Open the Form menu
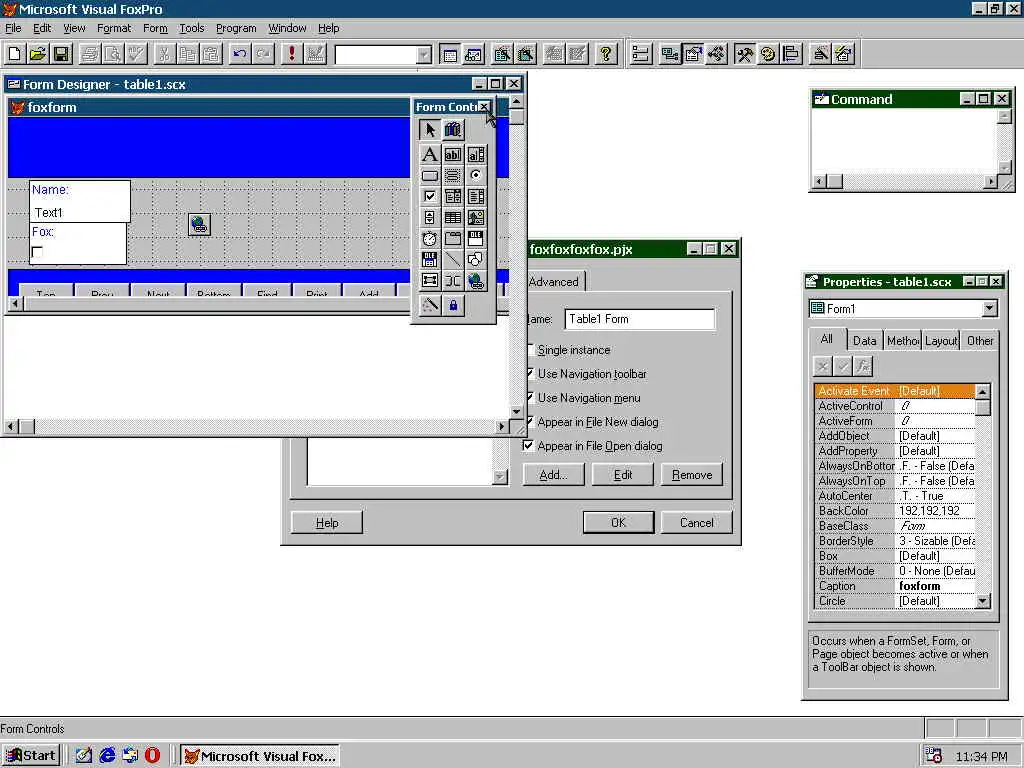The image size is (1024, 768). pos(155,28)
